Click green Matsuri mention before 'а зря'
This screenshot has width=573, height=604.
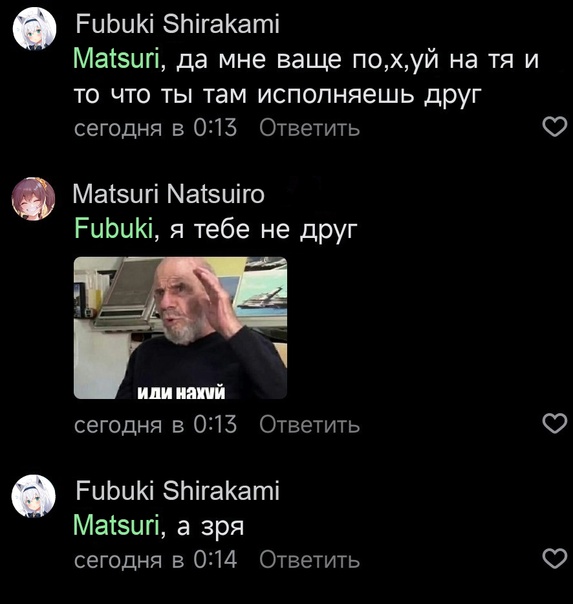tap(116, 525)
